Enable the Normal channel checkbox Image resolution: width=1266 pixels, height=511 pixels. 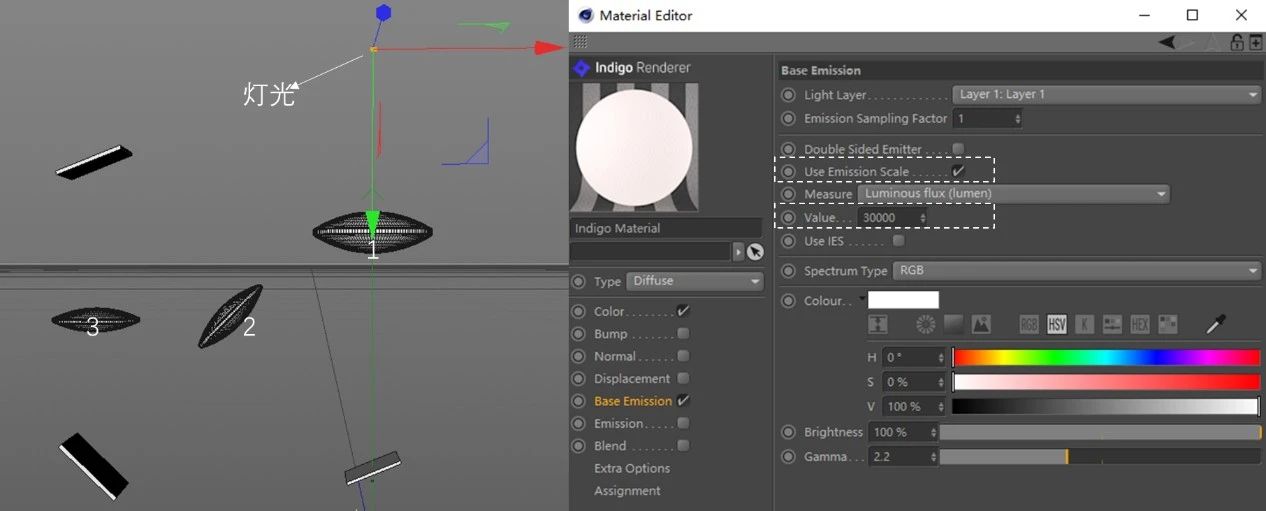pyautogui.click(x=683, y=356)
